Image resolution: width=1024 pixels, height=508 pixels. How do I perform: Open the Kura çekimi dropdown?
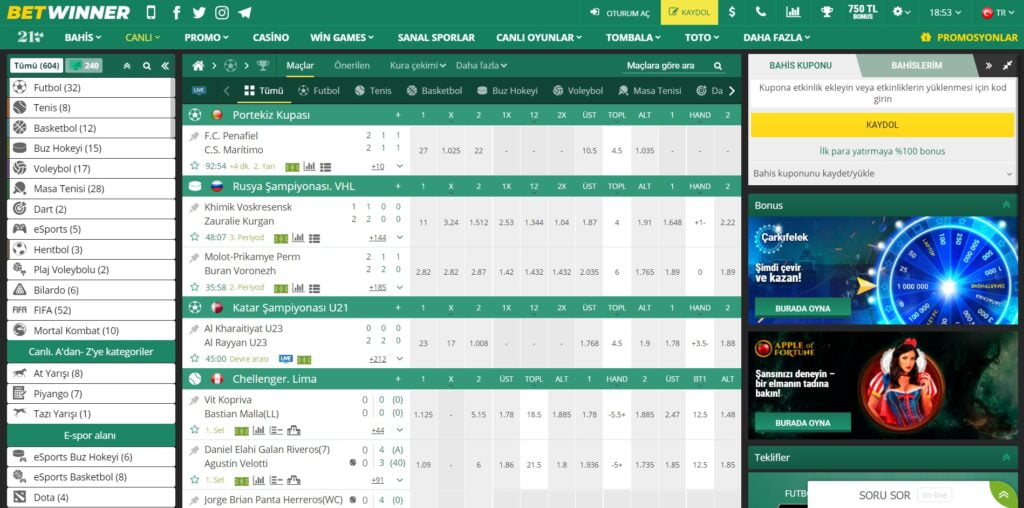(417, 65)
